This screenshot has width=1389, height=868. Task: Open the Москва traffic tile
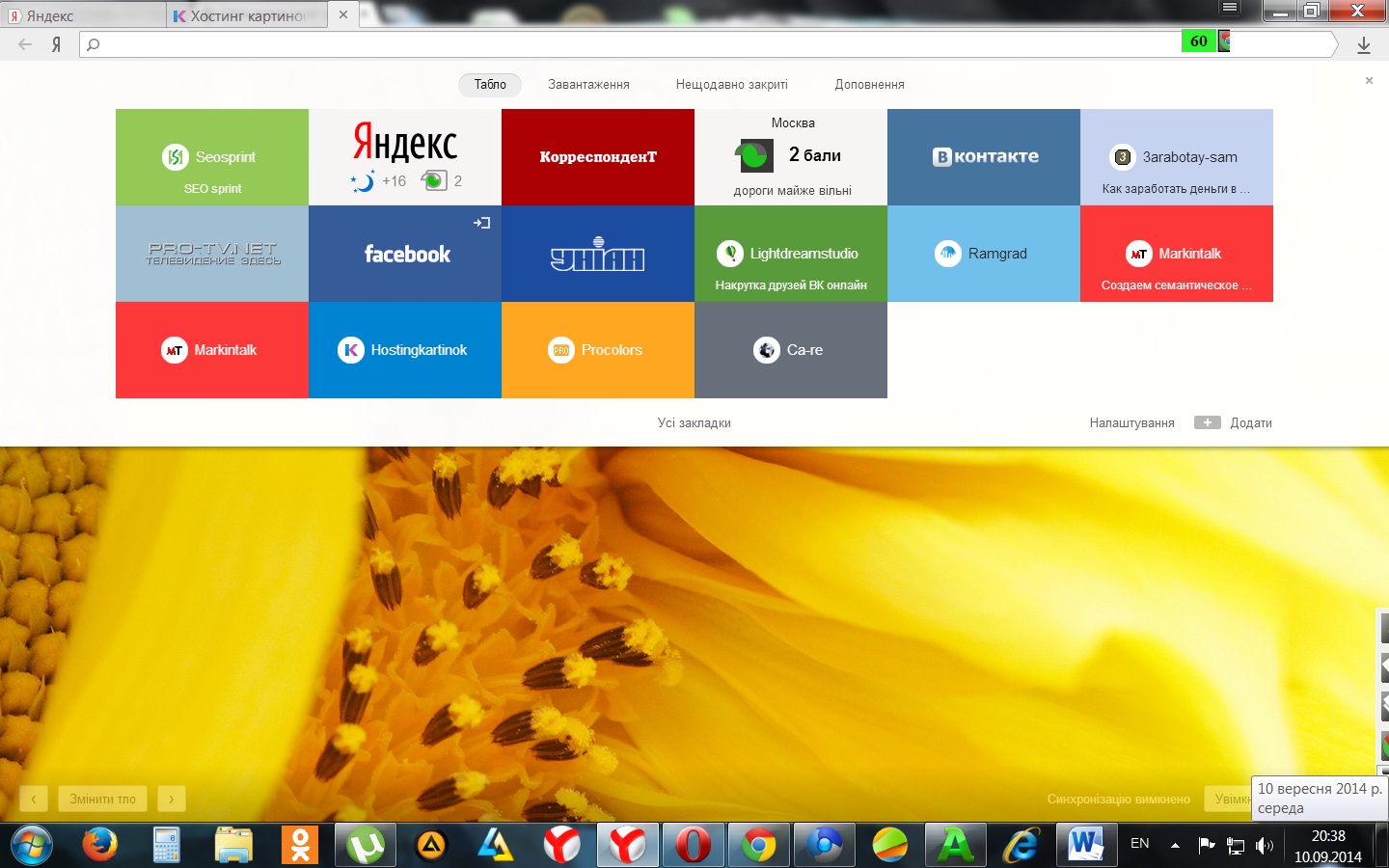point(791,157)
